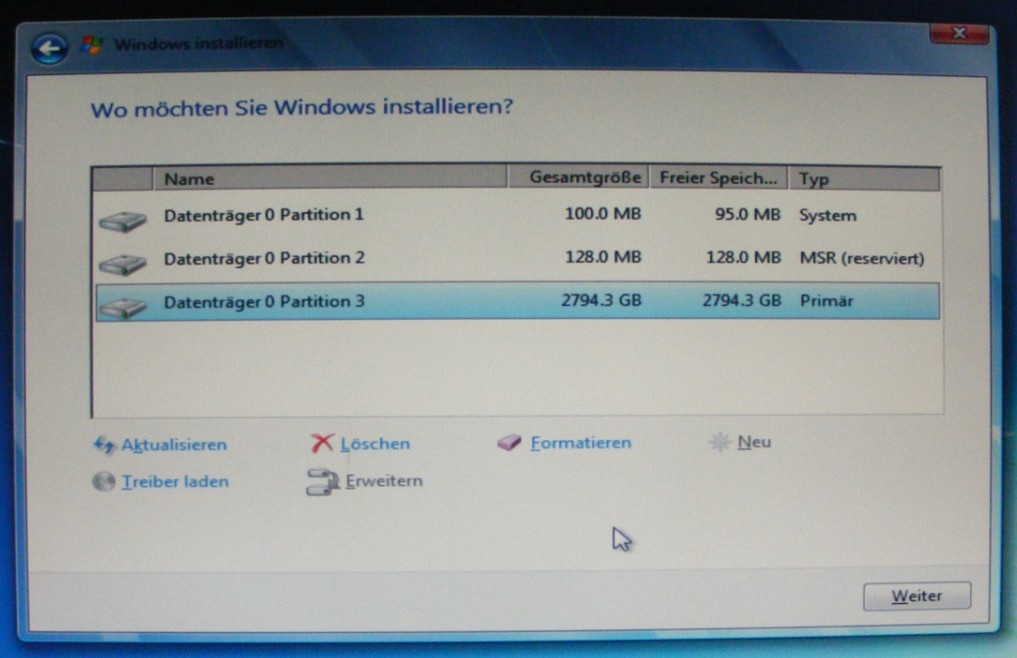Click 2794.3 GB in the Freier Speicher column
The image size is (1017, 658).
point(741,300)
